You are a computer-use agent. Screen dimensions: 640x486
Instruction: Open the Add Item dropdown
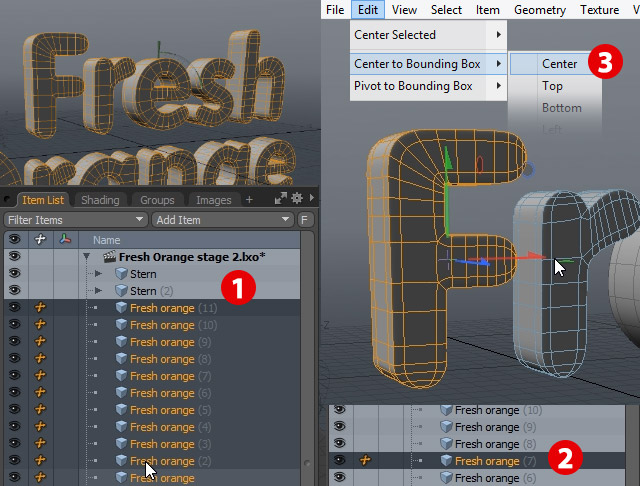222,220
